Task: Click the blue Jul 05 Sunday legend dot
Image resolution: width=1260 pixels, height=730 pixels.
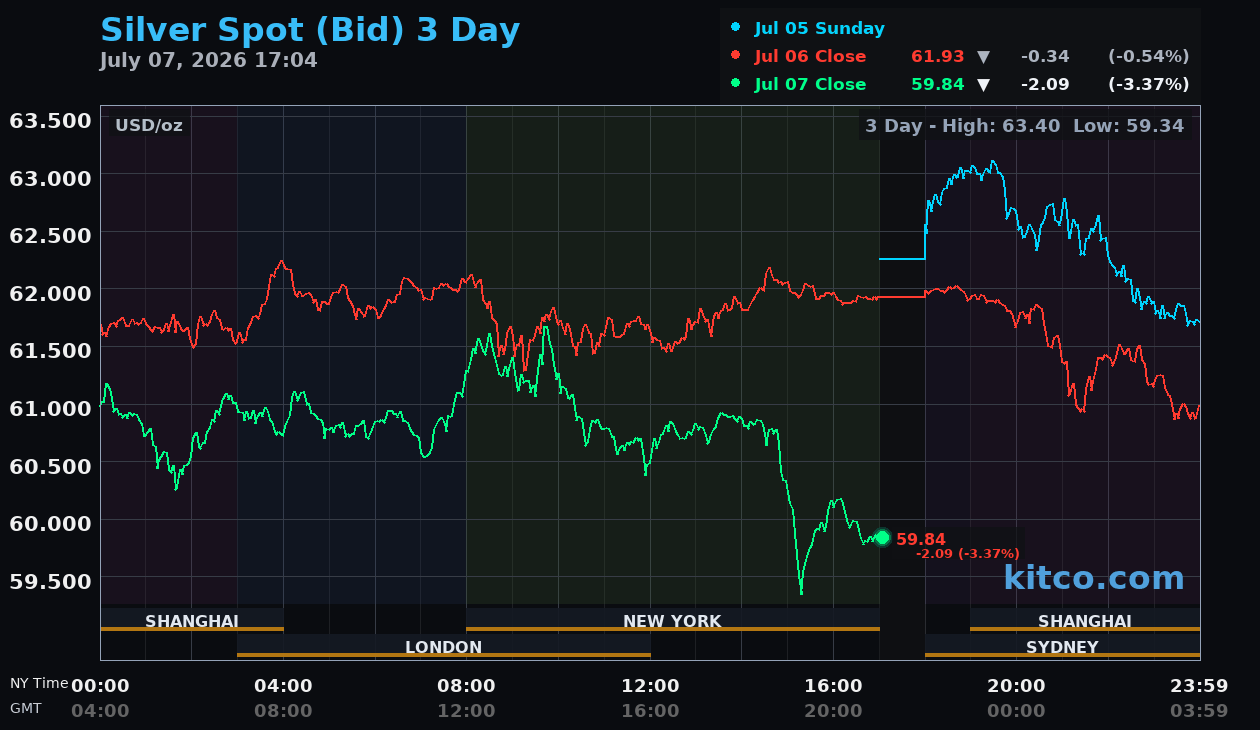Action: [736, 28]
